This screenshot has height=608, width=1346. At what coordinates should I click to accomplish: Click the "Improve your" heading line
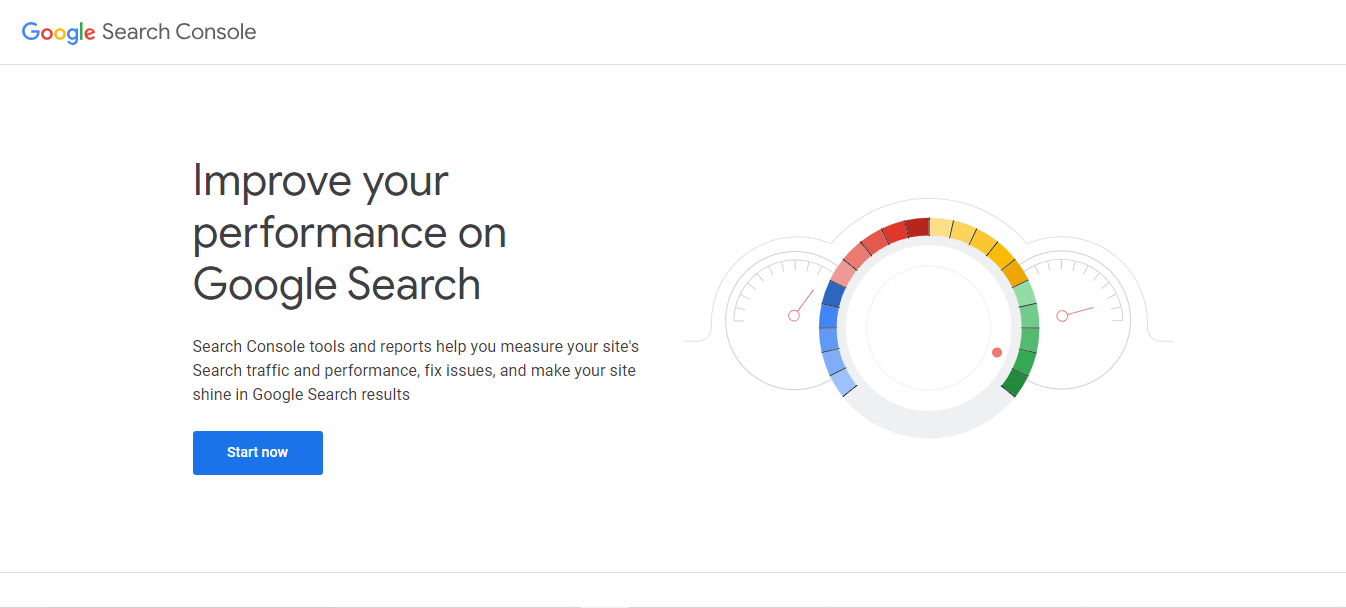(x=320, y=181)
